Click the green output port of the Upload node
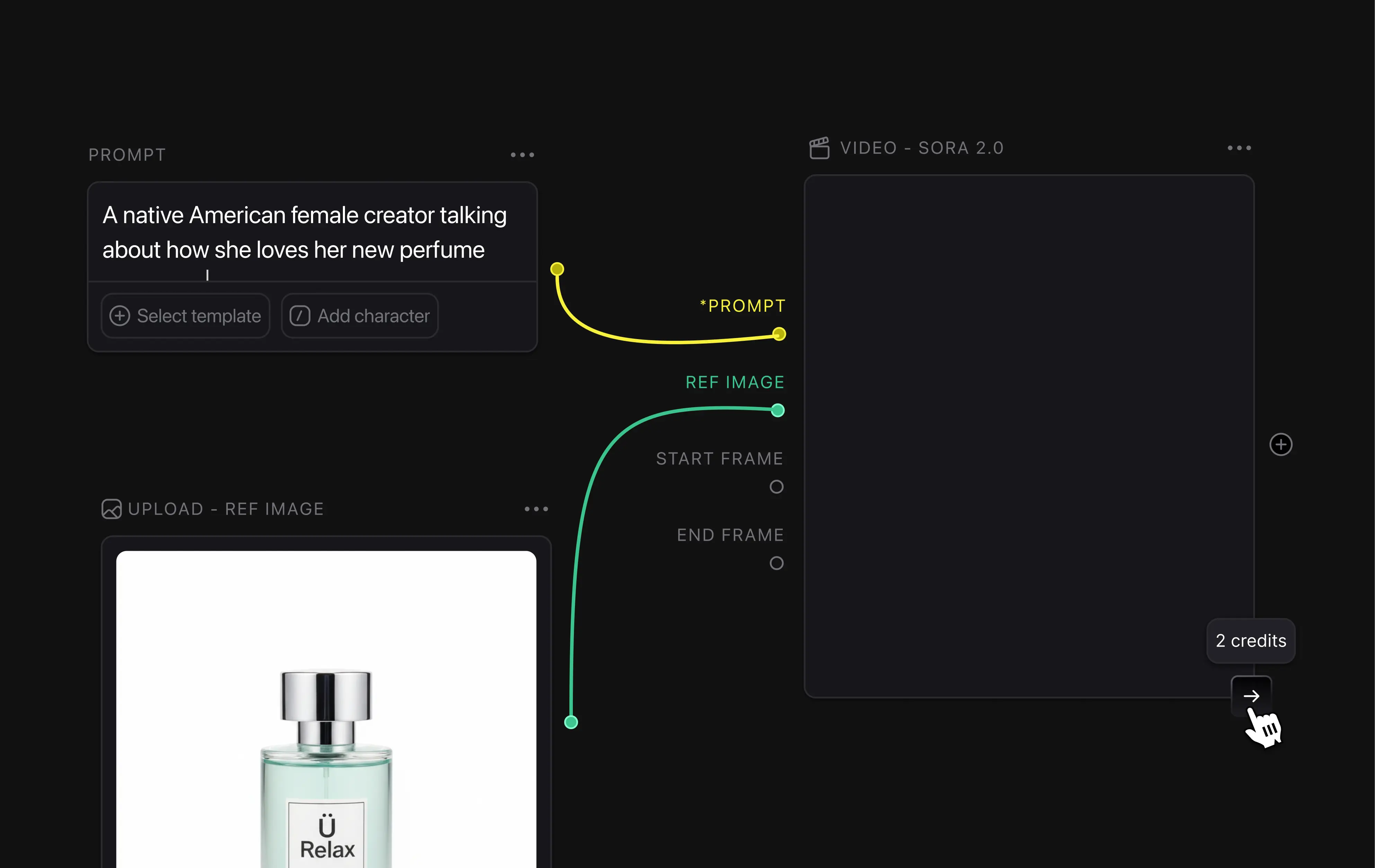 point(570,723)
